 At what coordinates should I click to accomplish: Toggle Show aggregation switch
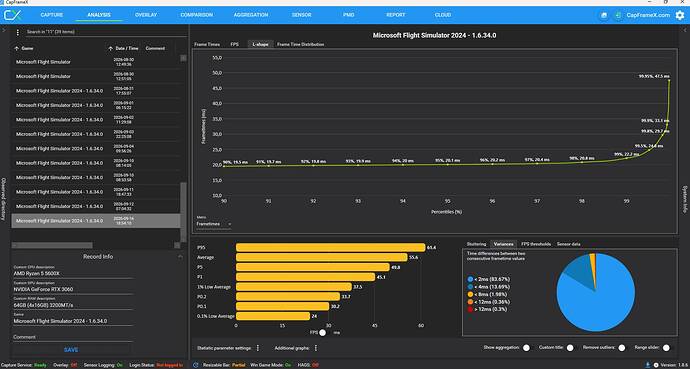click(526, 348)
